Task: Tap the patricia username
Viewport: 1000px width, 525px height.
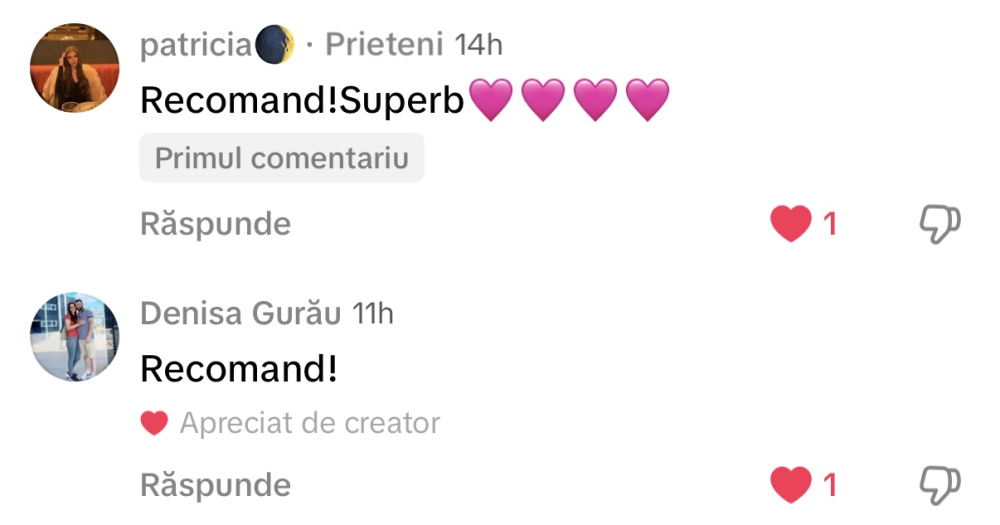Action: click(x=196, y=45)
